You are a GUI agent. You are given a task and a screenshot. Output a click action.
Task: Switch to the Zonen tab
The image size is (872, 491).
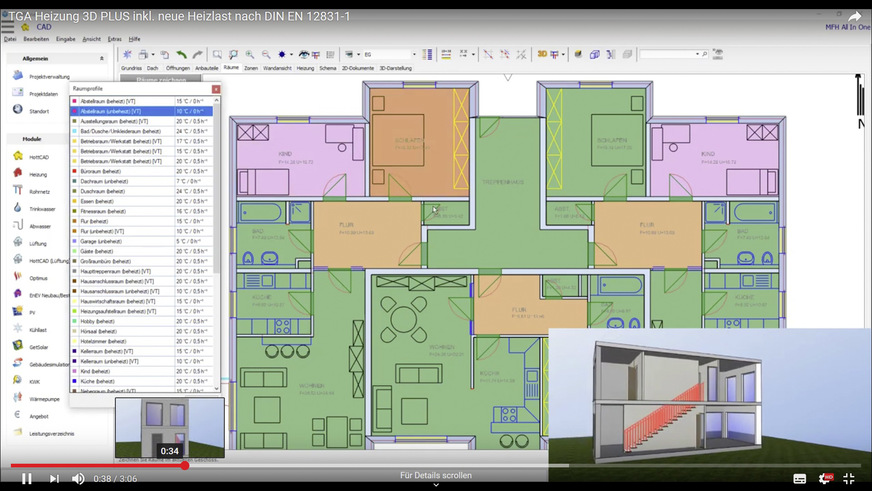coord(251,68)
